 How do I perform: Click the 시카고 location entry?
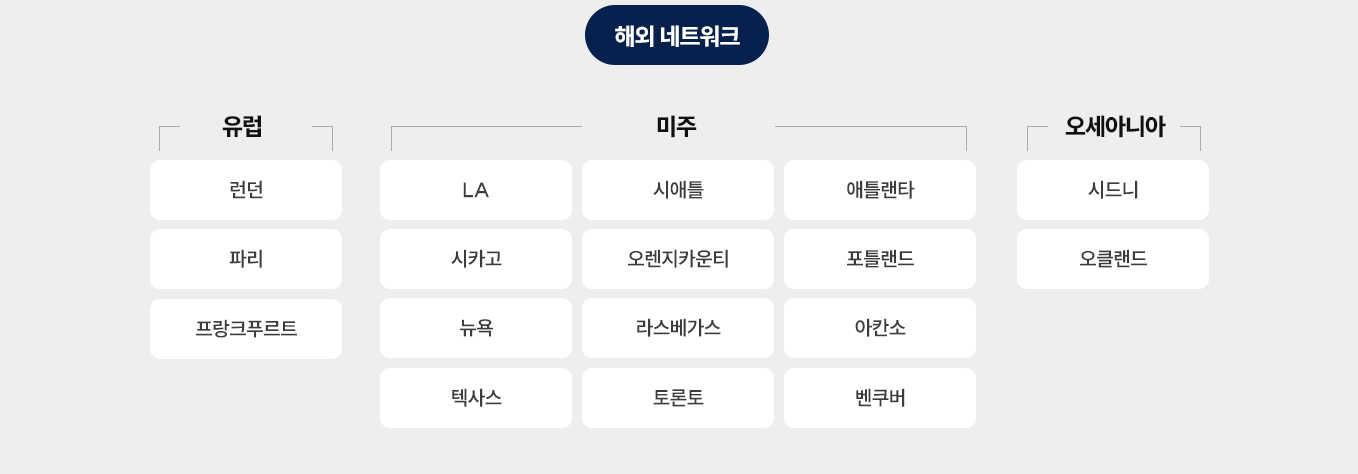476,259
